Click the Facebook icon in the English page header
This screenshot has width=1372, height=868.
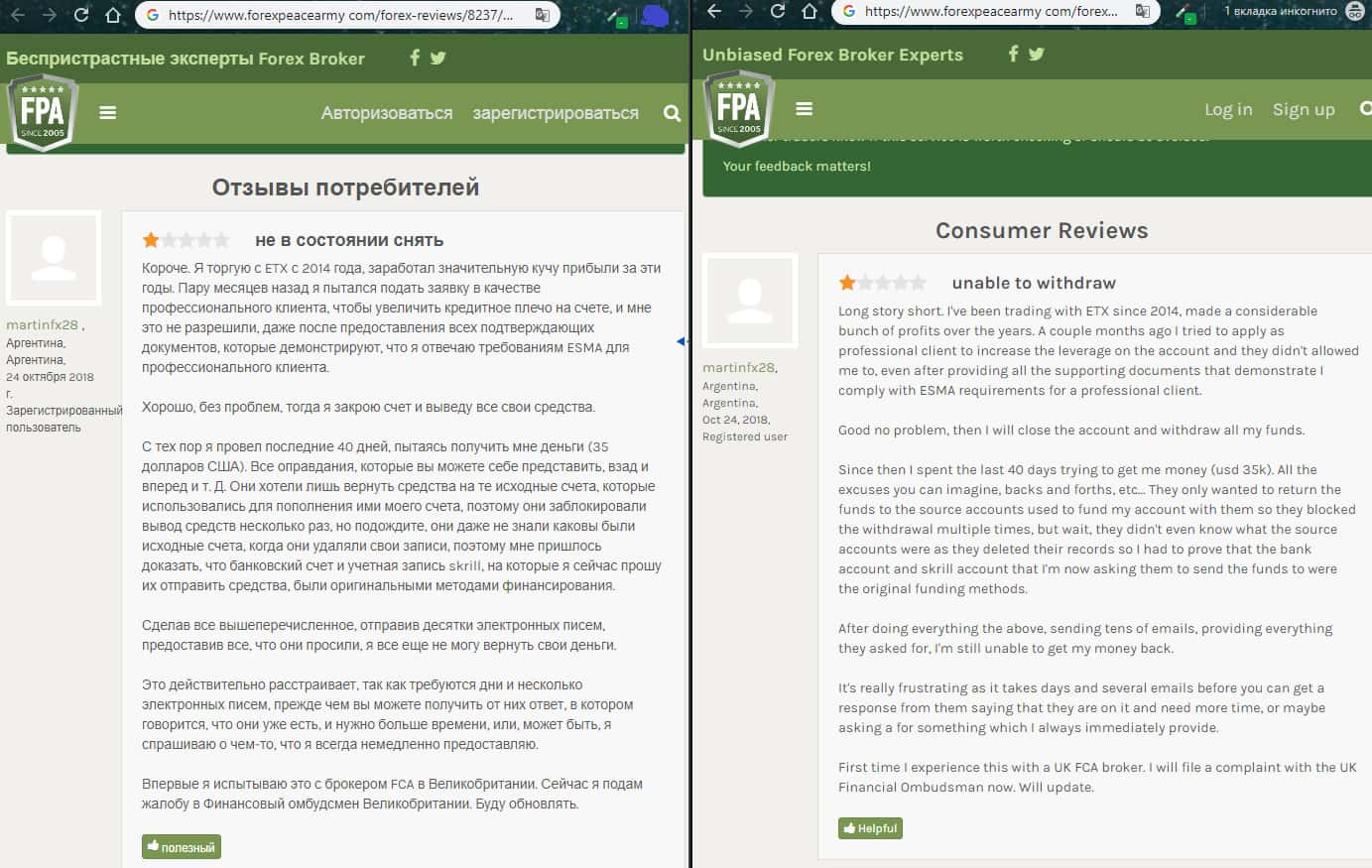pyautogui.click(x=1013, y=54)
